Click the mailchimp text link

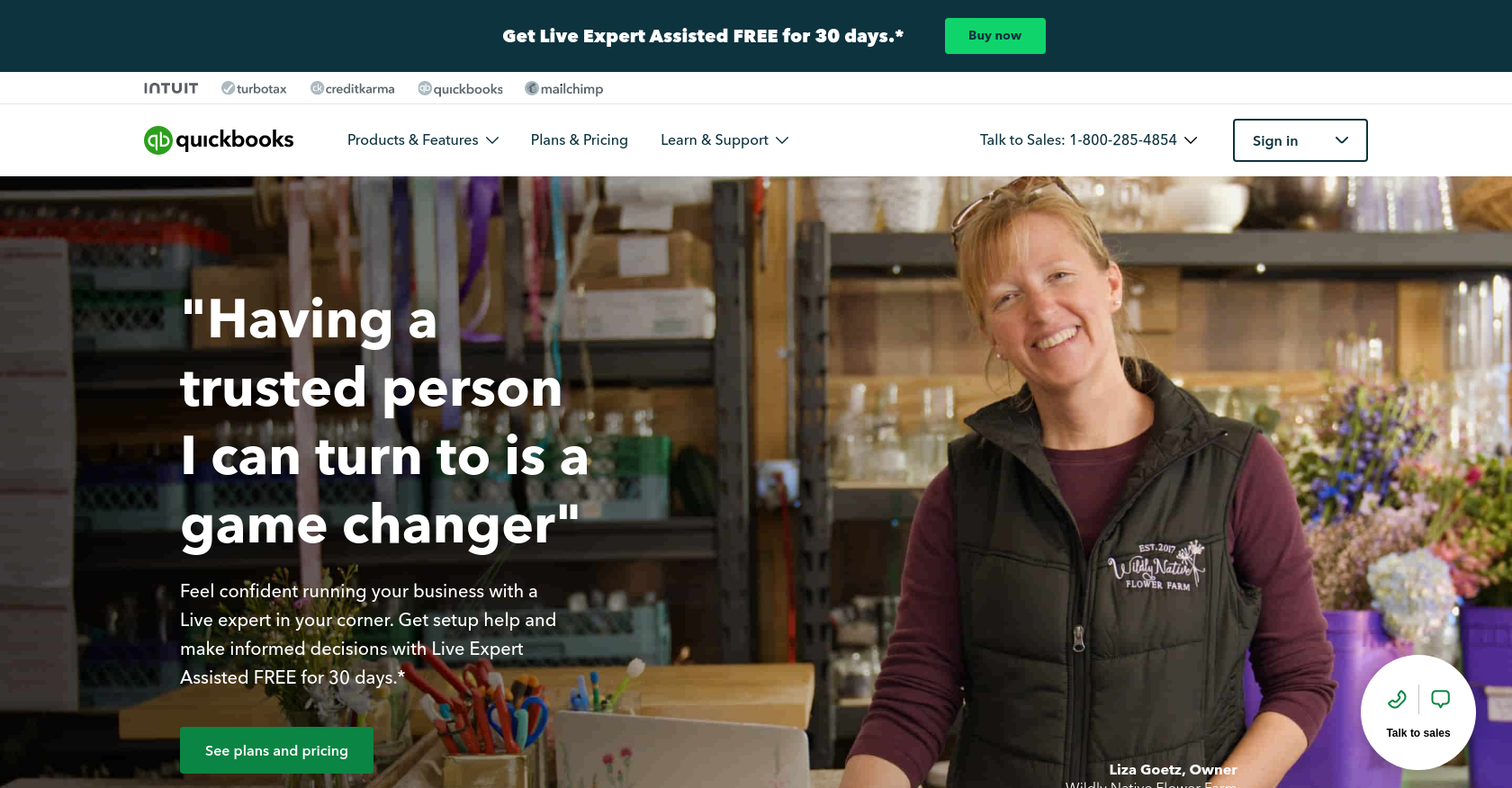(x=571, y=89)
